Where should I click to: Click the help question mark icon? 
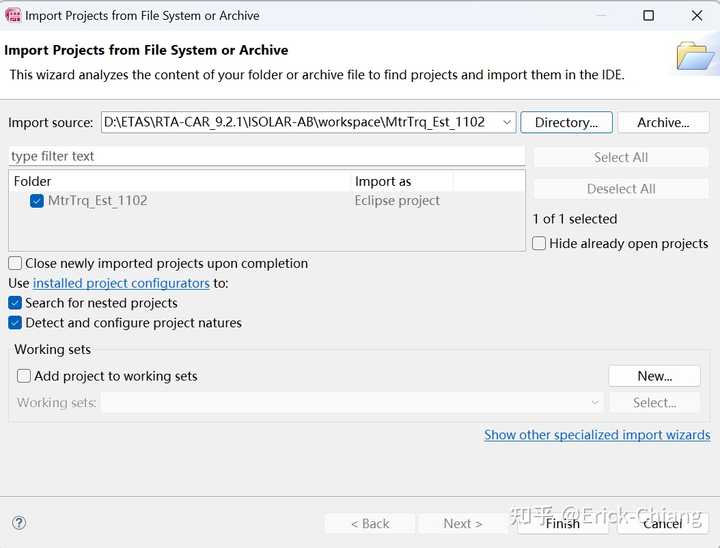tap(19, 523)
